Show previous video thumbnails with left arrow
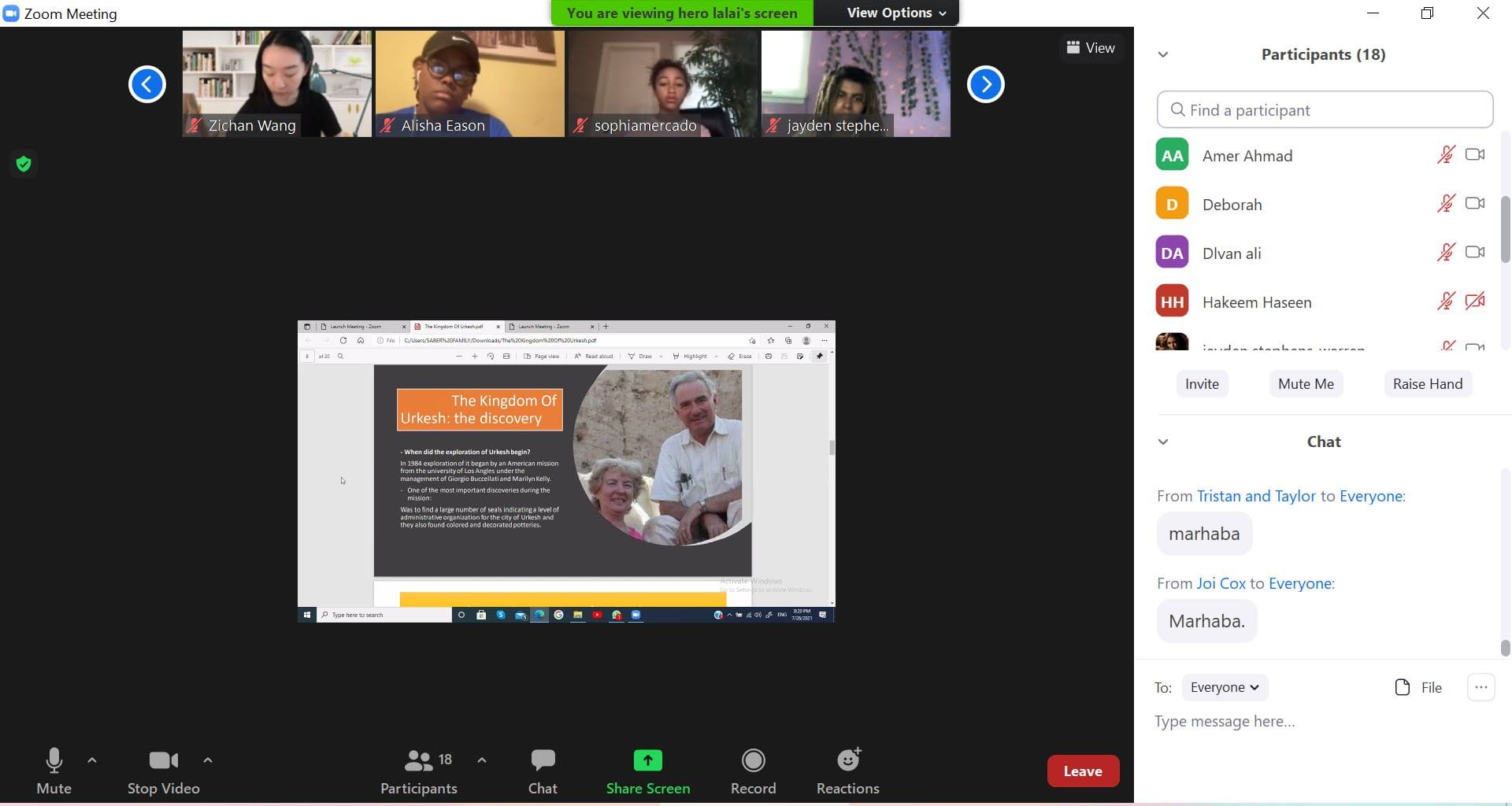 click(147, 84)
